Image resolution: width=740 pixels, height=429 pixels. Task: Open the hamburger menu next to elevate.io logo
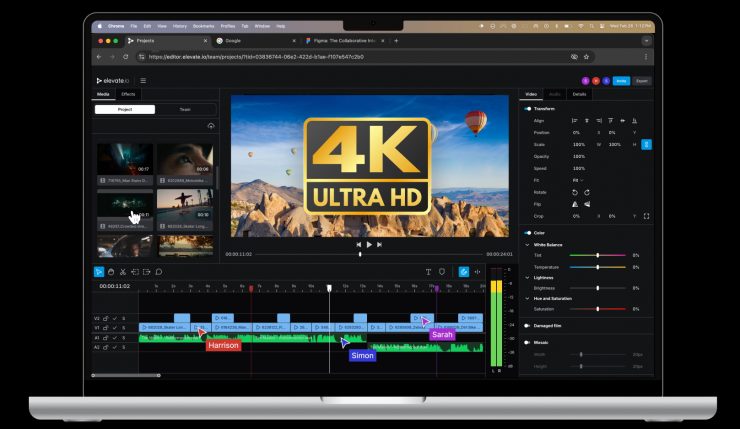pos(143,80)
